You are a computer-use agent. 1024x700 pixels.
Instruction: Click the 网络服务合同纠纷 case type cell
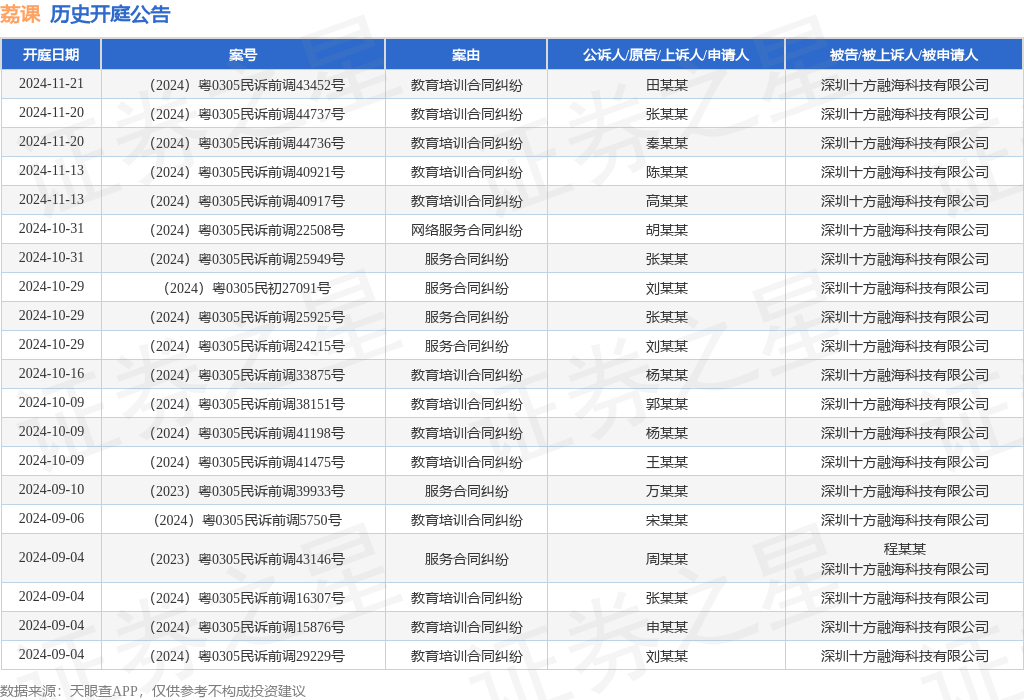466,229
